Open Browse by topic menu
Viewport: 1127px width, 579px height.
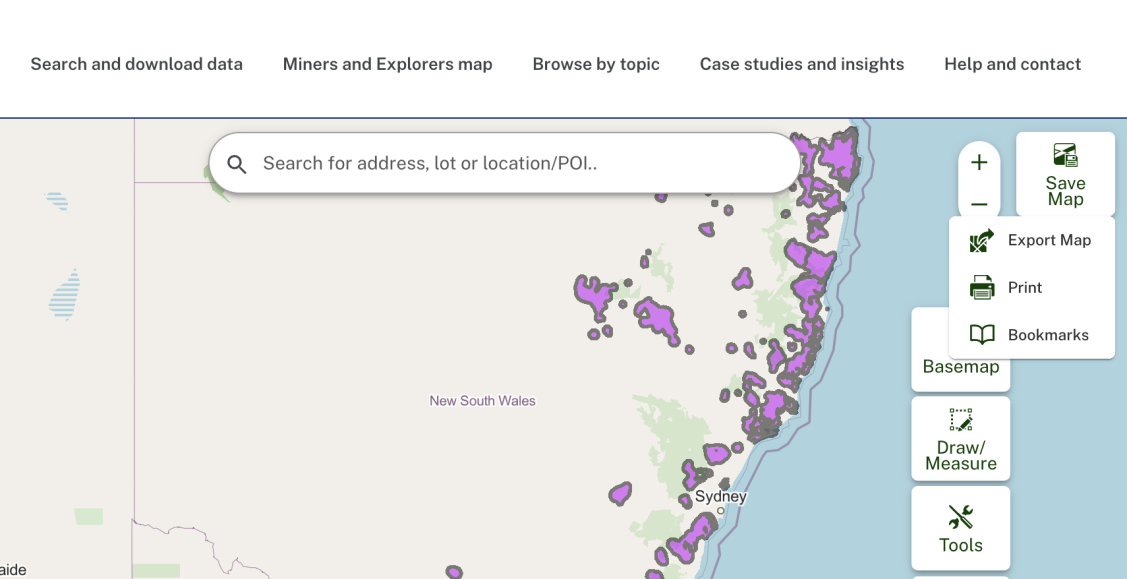[596, 64]
